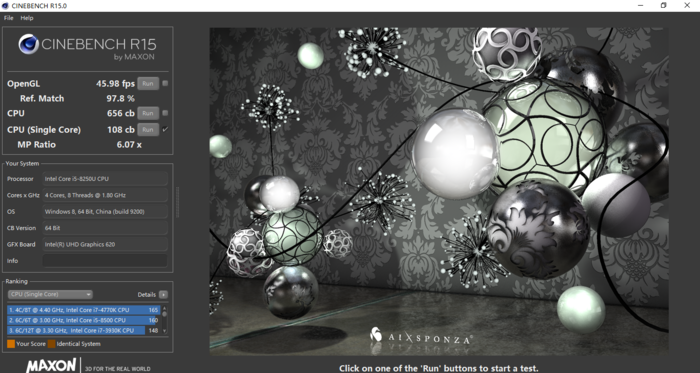Click the Details arrow icon in Ranking
The height and width of the screenshot is (373, 700).
(163, 294)
